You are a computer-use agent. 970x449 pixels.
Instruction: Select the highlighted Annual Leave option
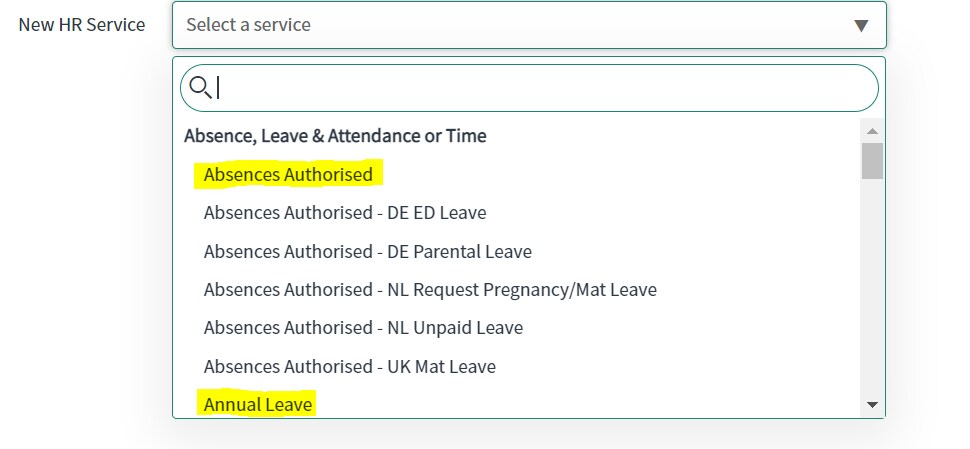click(258, 404)
